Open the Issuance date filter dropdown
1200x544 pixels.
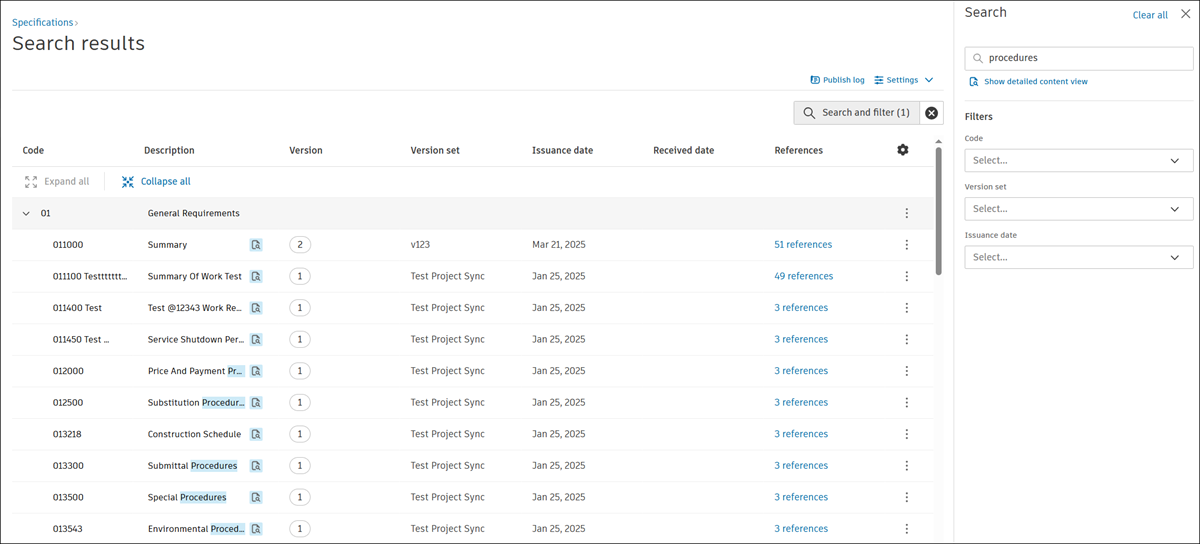(1078, 257)
